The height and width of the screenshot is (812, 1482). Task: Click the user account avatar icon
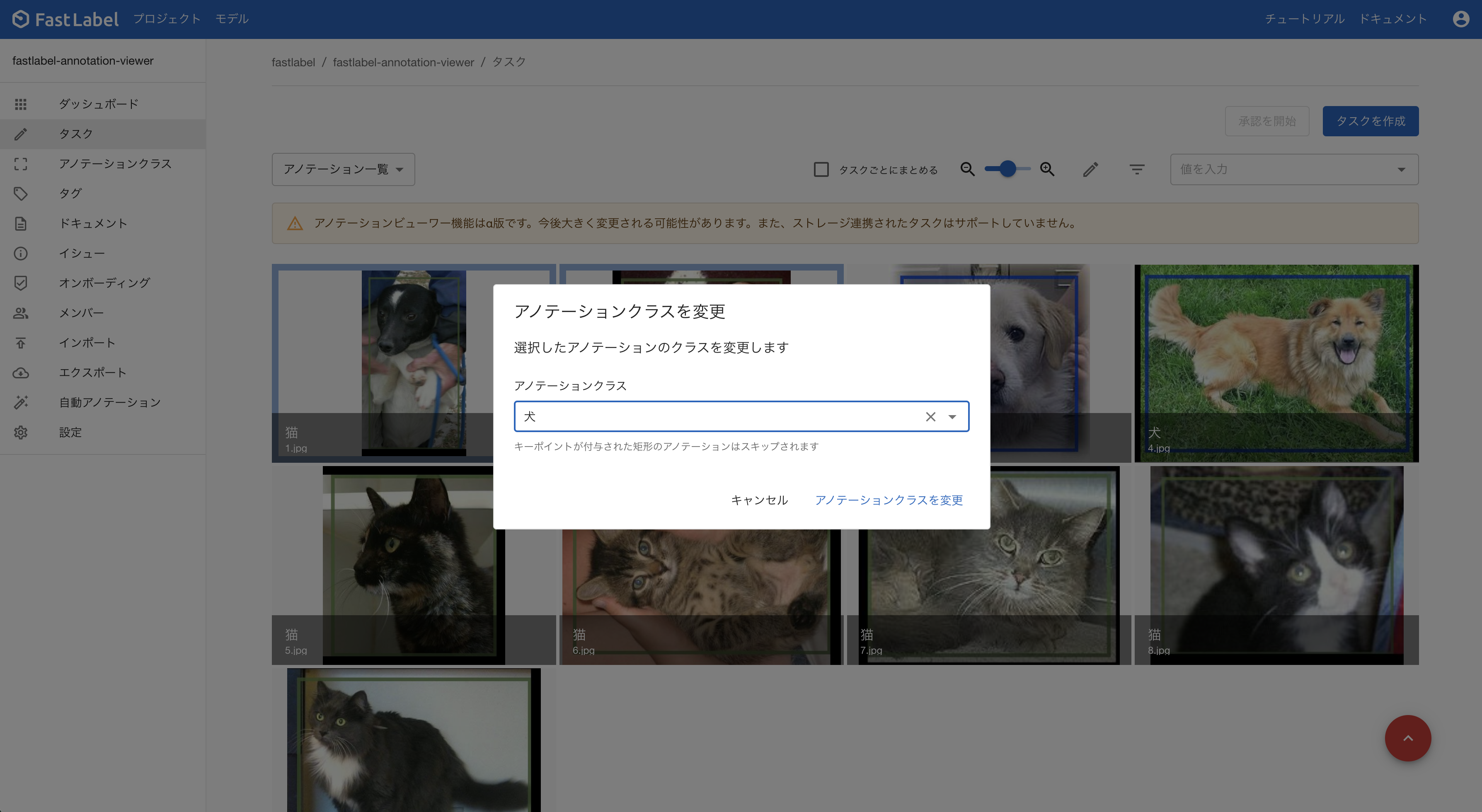click(1461, 19)
